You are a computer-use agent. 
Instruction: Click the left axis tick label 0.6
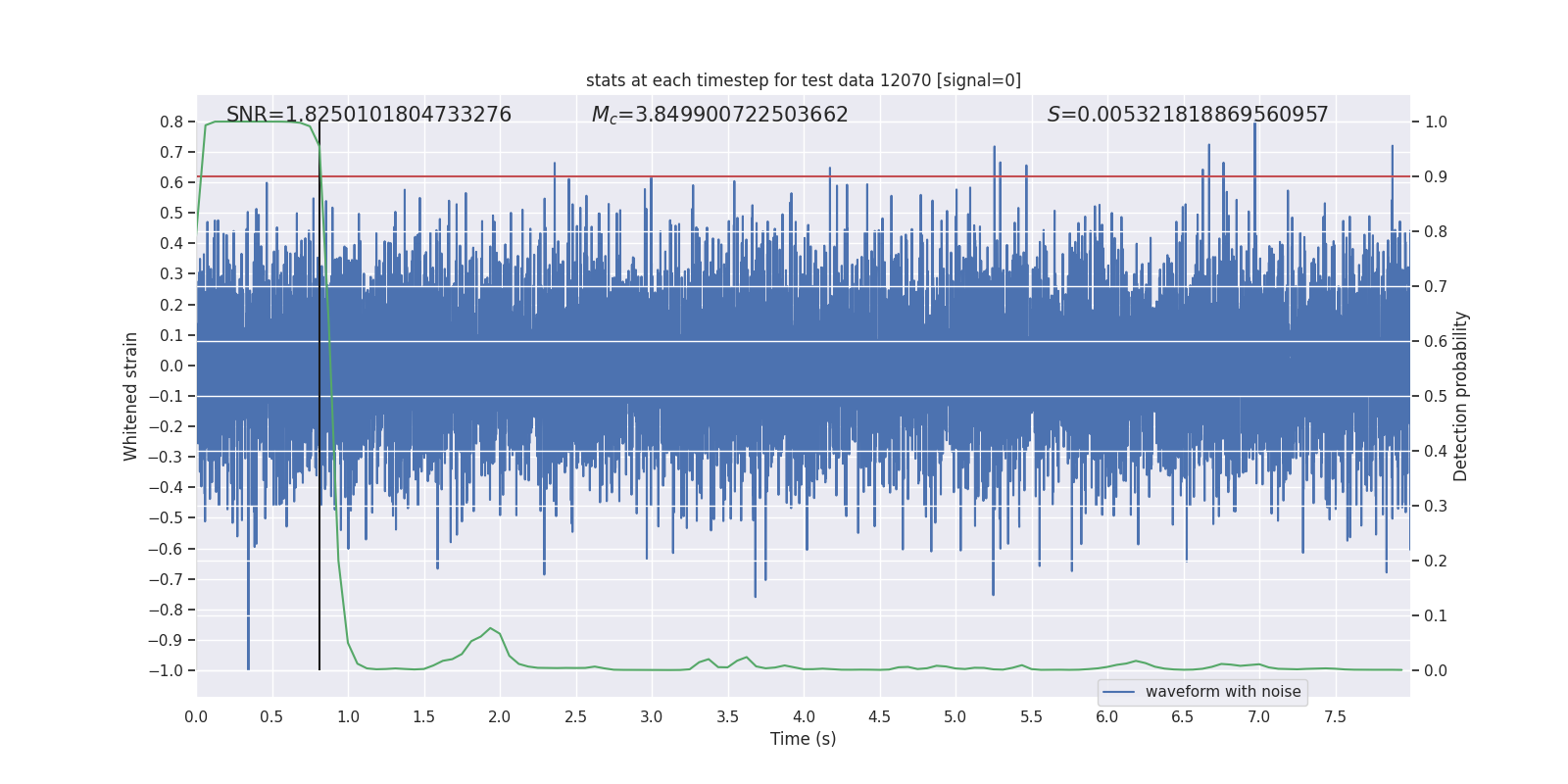click(x=171, y=182)
